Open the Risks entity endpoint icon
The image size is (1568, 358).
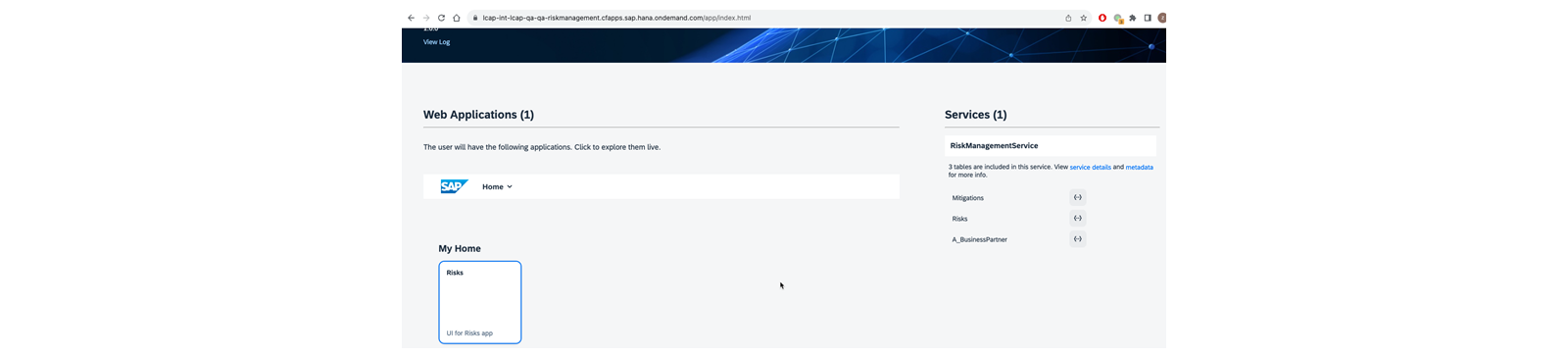point(1078,218)
